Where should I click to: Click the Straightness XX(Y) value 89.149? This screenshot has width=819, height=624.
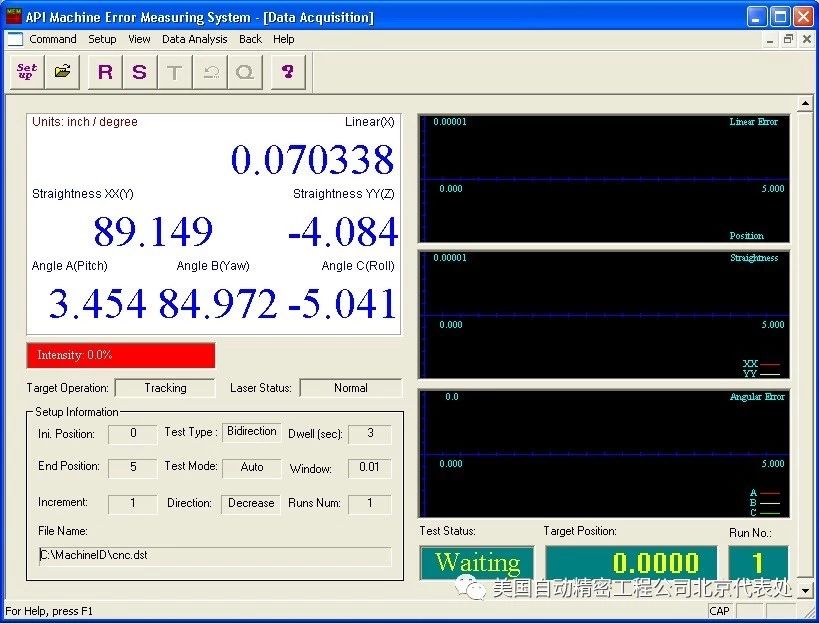pyautogui.click(x=153, y=231)
